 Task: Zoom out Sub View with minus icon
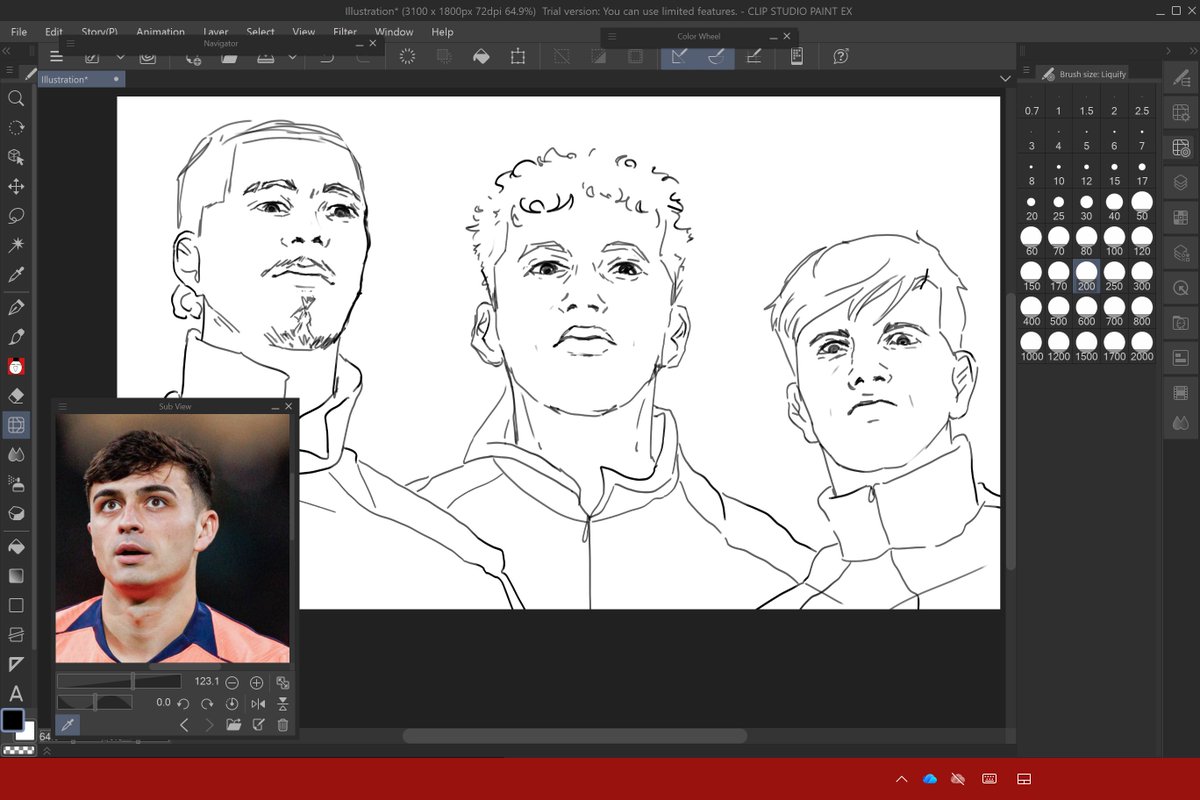click(x=232, y=682)
